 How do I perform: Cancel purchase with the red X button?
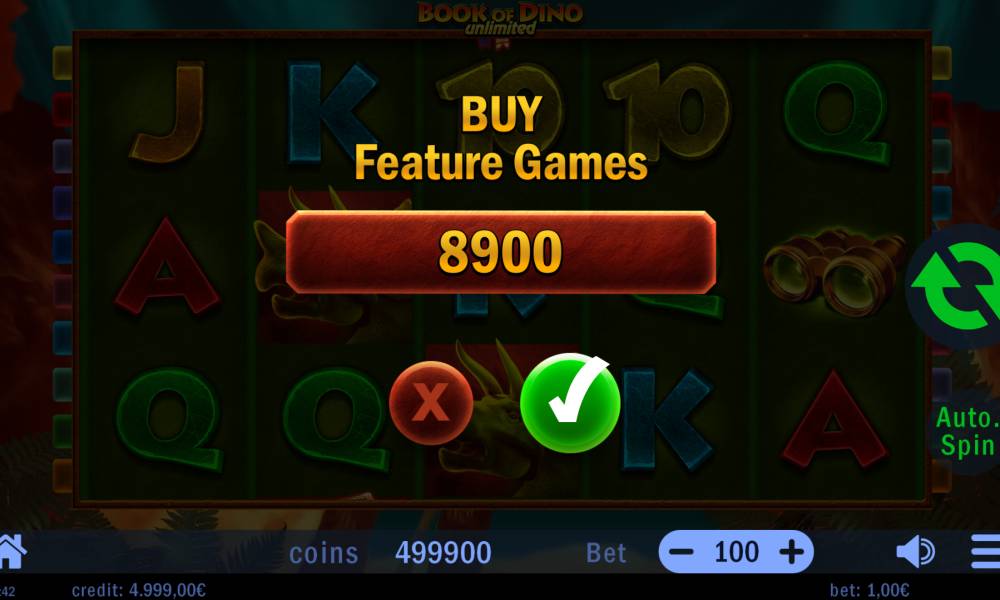[431, 403]
